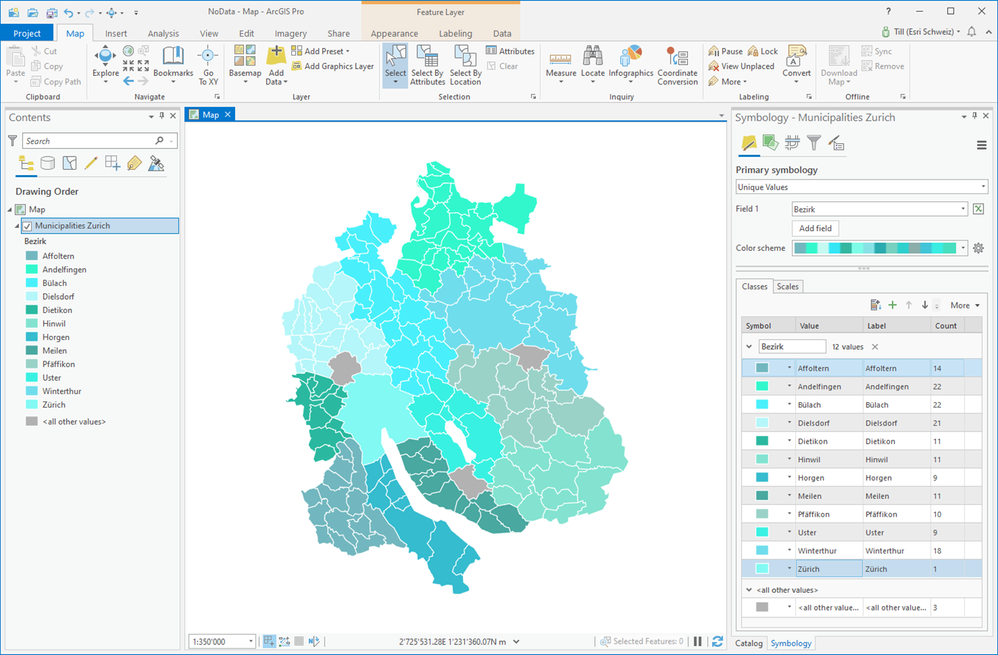Open the symbol layer drawing tab

click(792, 143)
